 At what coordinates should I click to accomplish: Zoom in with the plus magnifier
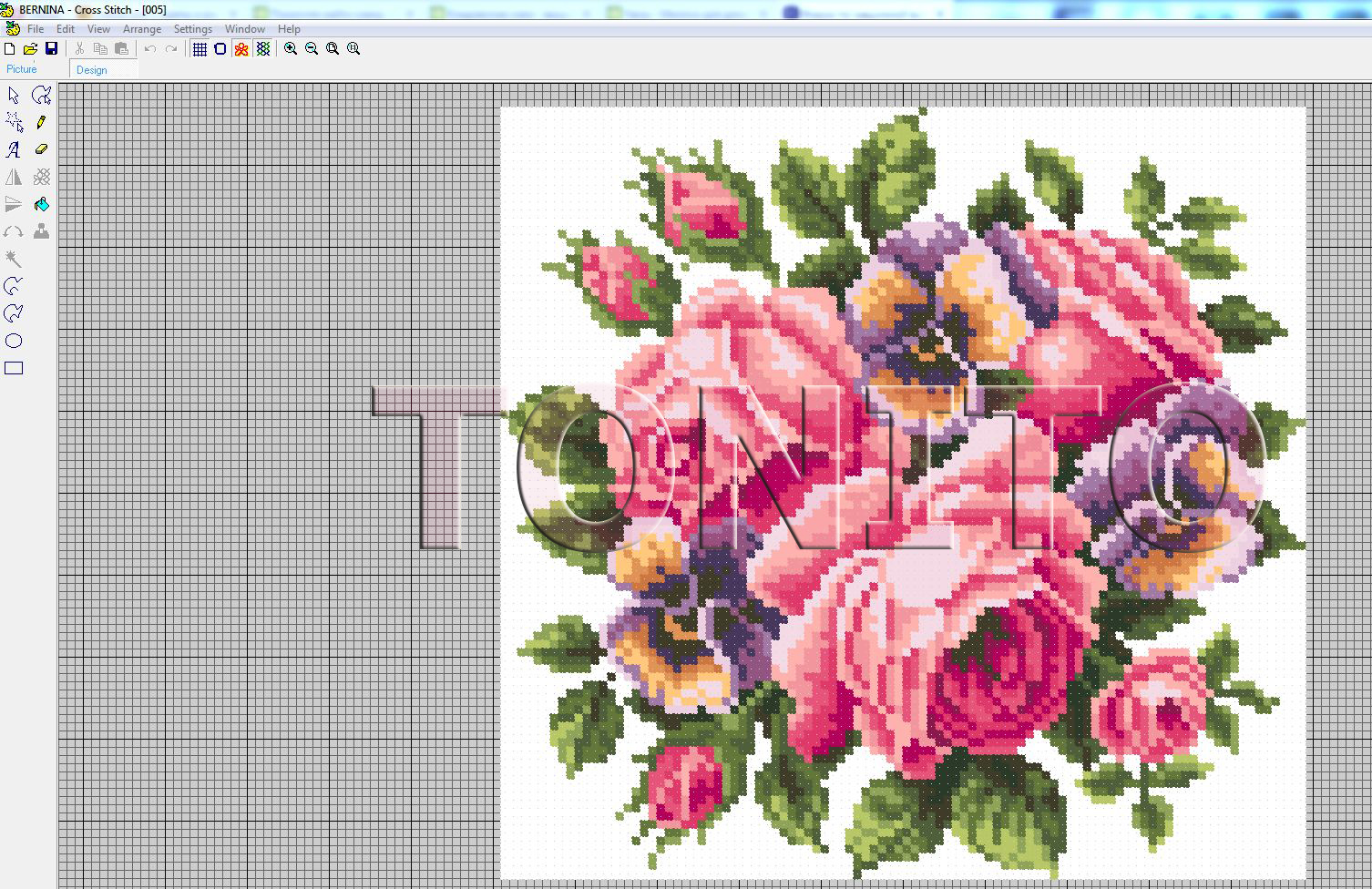(x=291, y=48)
